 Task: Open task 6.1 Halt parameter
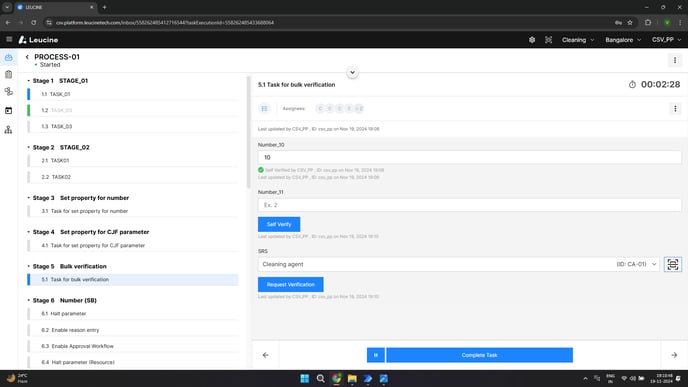[x=133, y=314]
